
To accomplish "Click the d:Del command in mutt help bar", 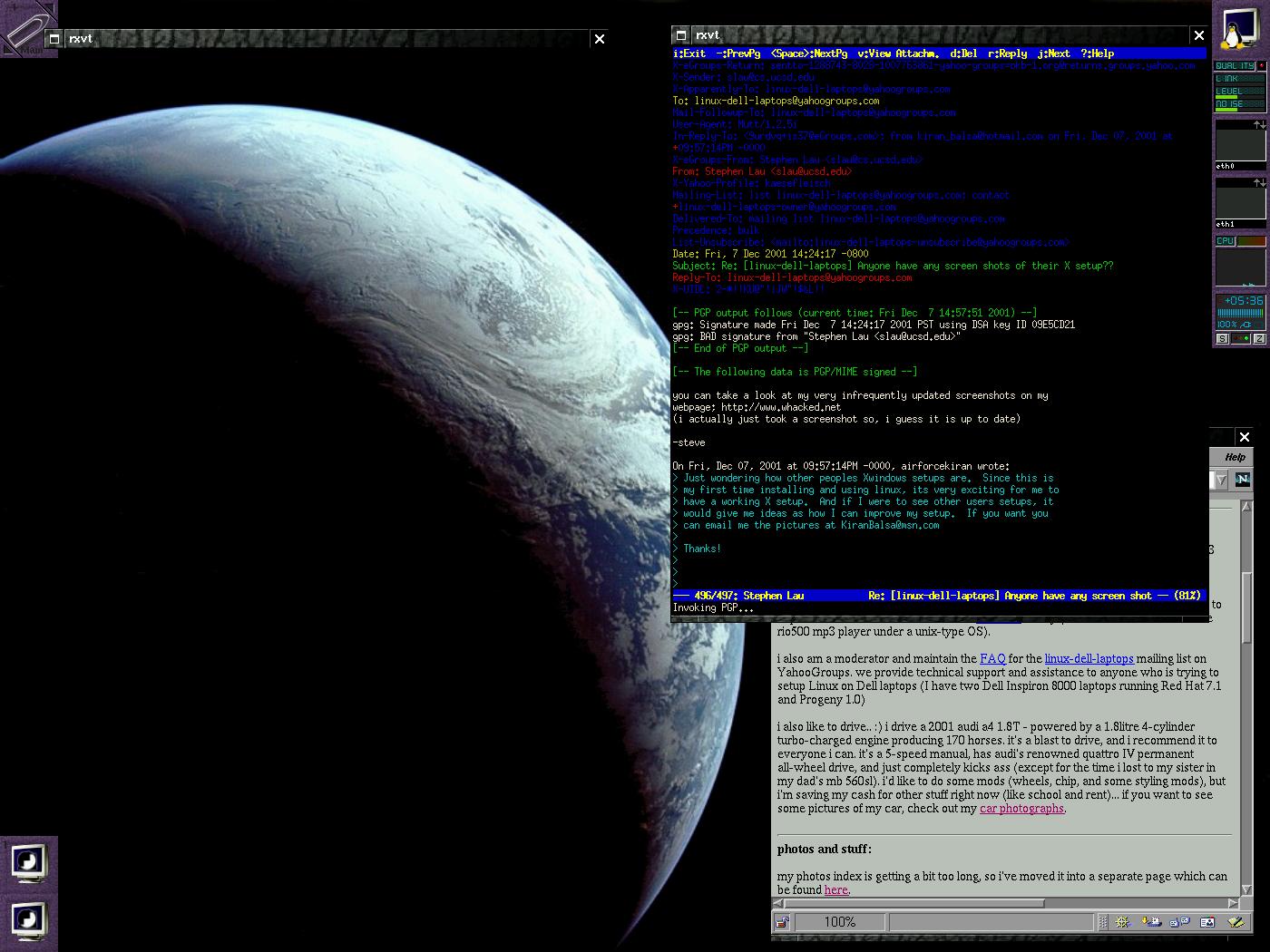I will tap(963, 53).
